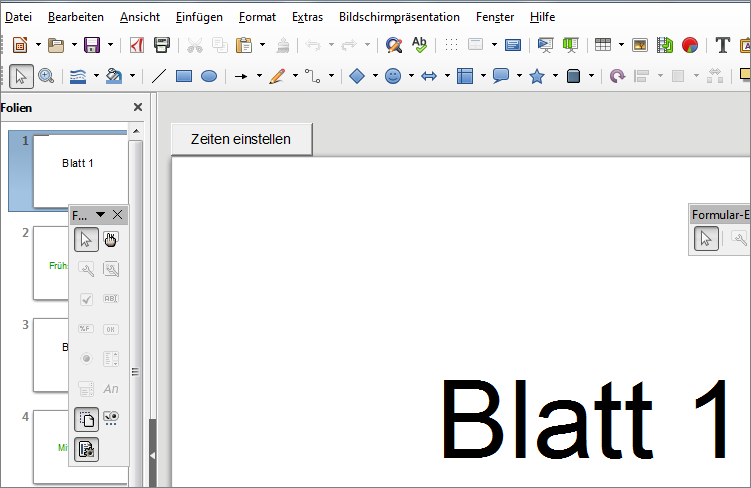Close the Folien panel
The height and width of the screenshot is (488, 751).
[x=138, y=107]
